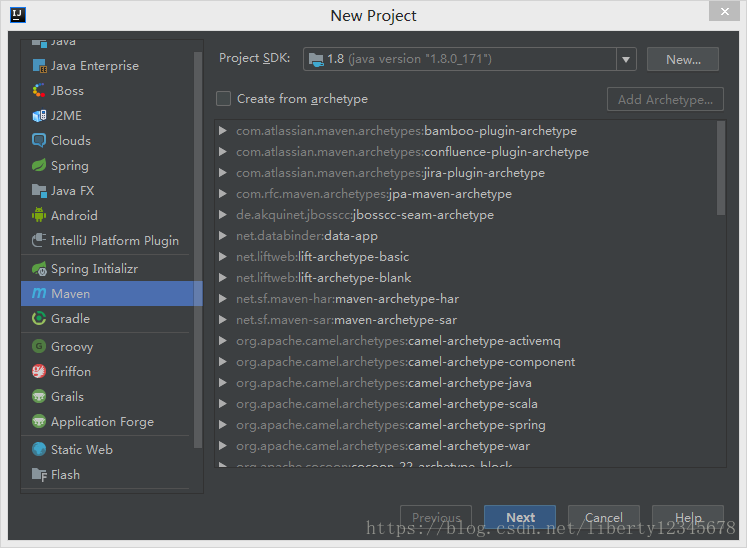Click the archetype list vertical scrollbar

point(721,168)
